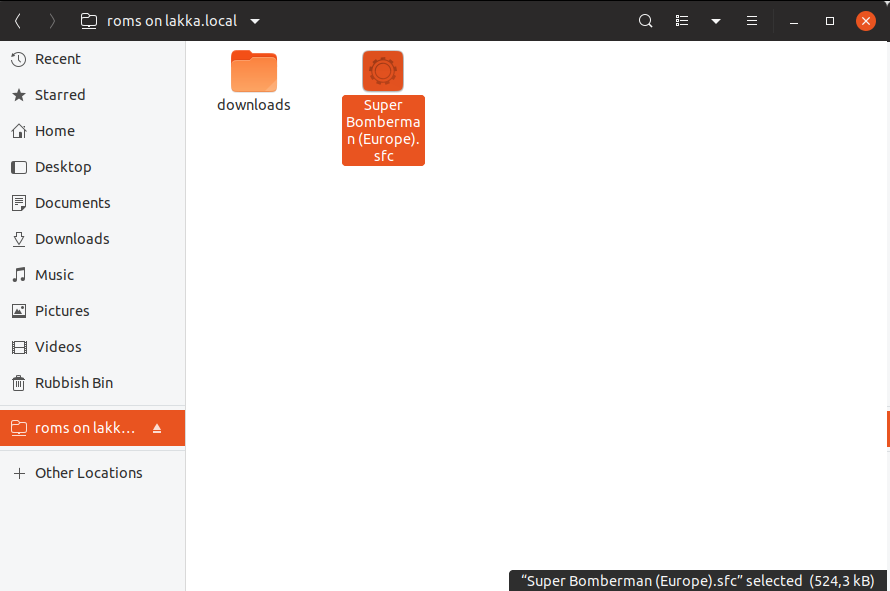
Task: Click the downloads folder name label
Action: [x=254, y=105]
